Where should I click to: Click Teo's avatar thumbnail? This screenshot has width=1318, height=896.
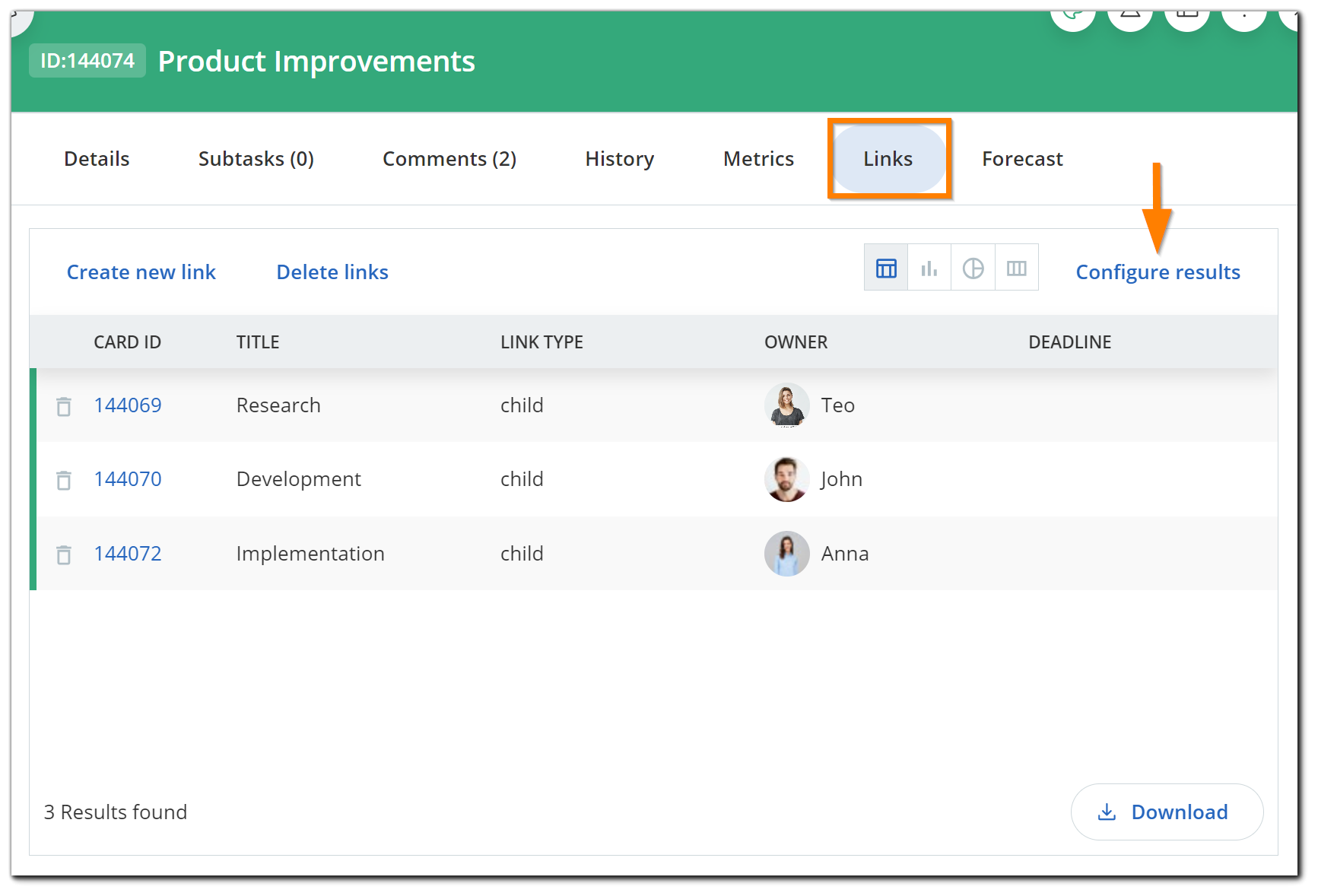(x=786, y=405)
